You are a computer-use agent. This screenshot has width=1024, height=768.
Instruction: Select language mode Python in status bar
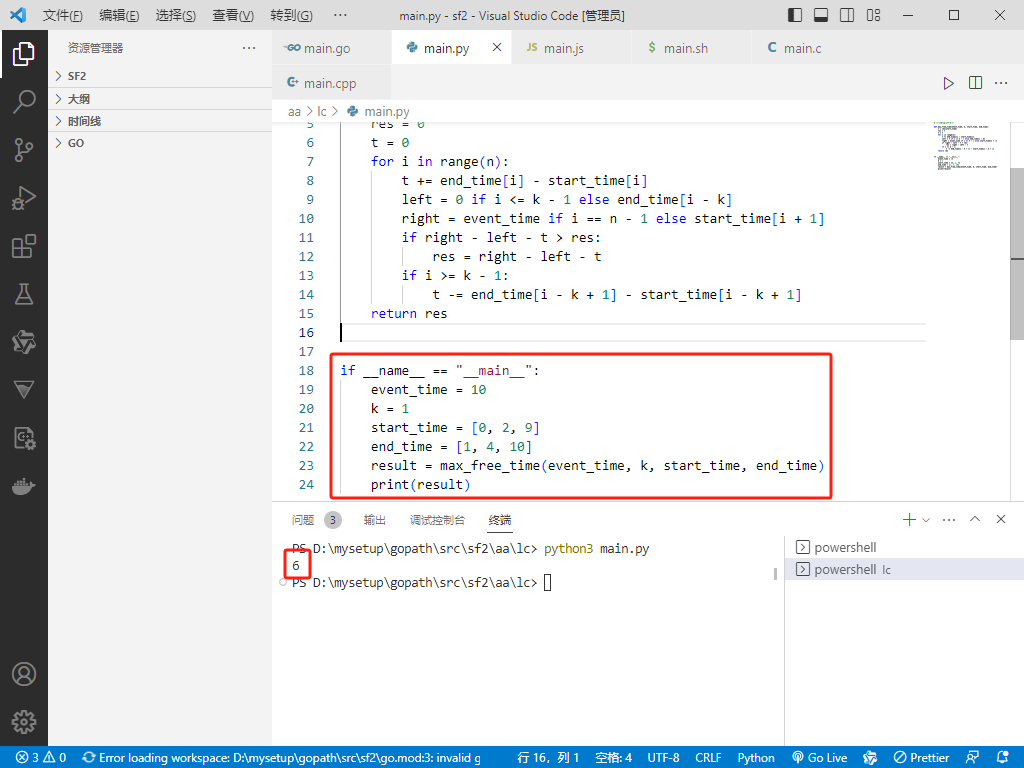point(756,758)
